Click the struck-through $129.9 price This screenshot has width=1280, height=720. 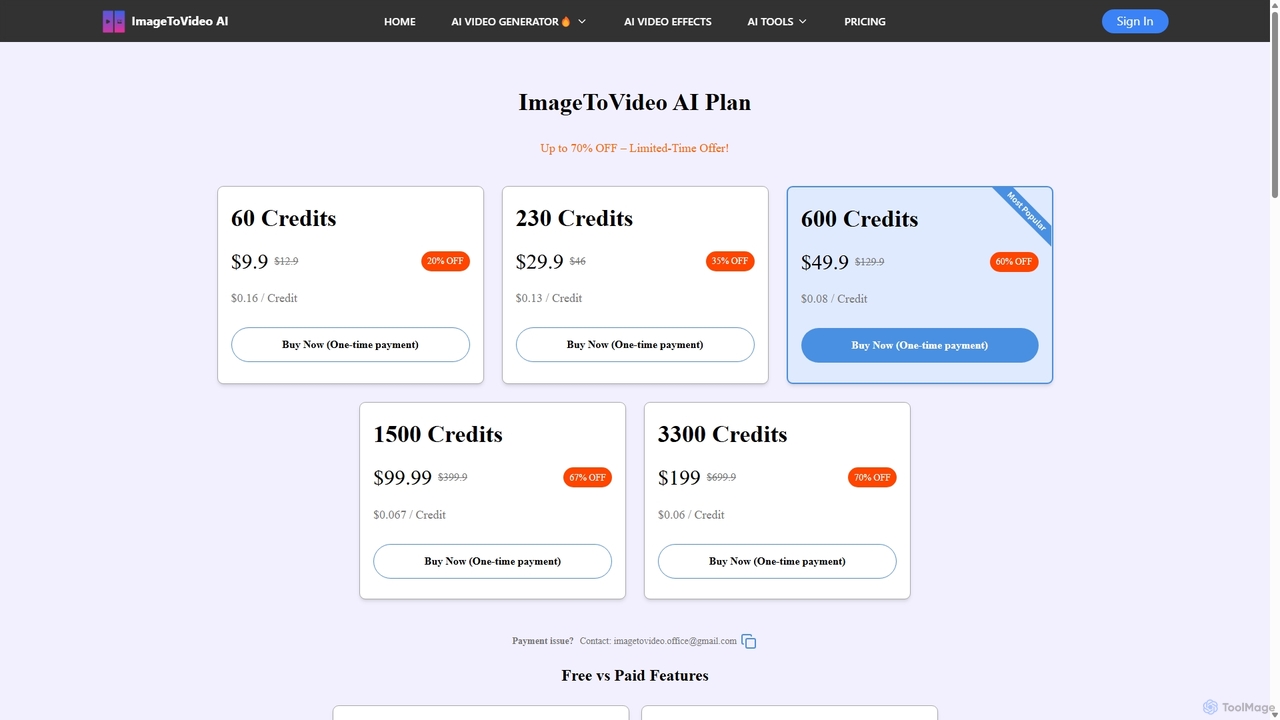tap(870, 262)
